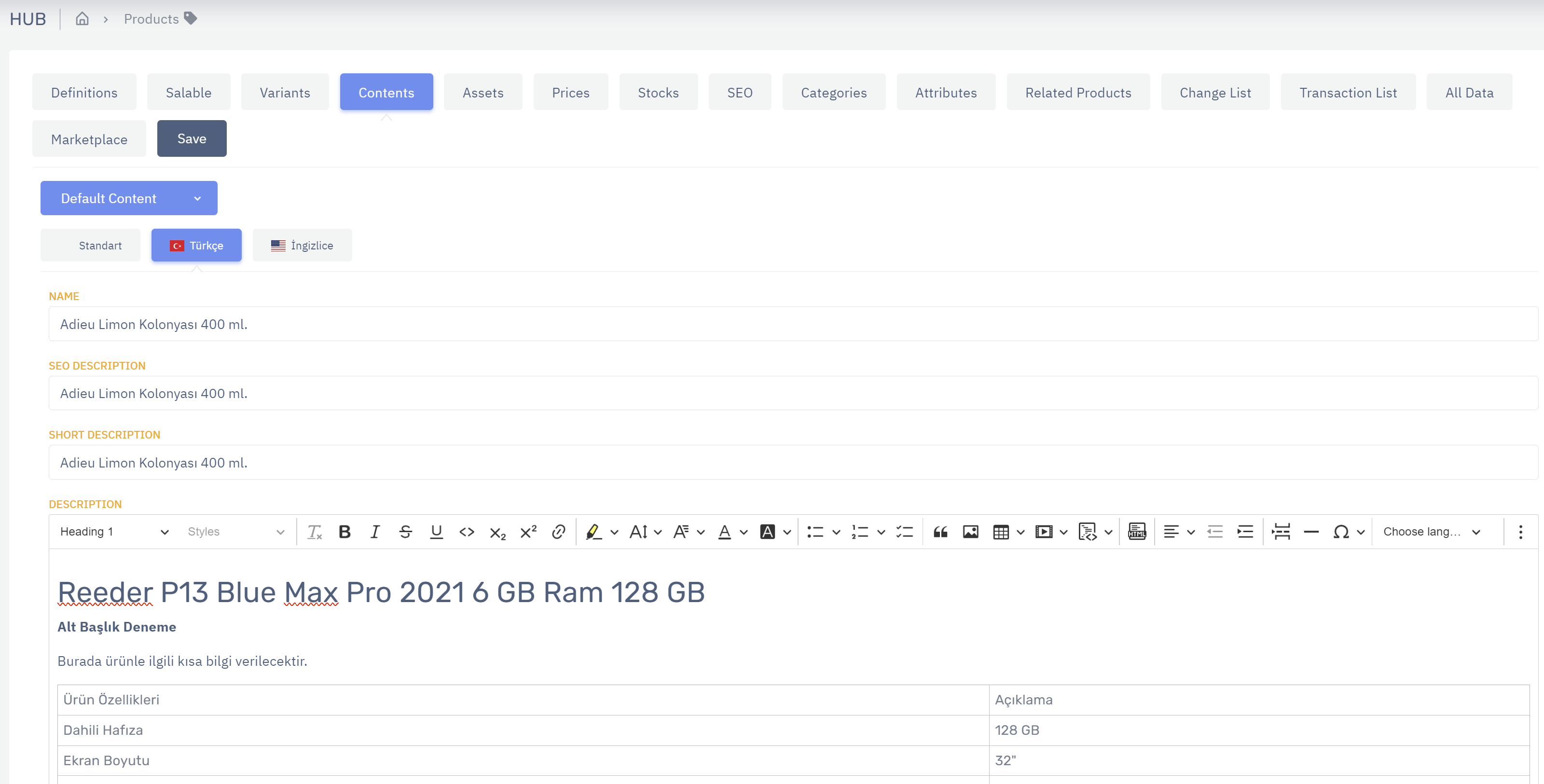The image size is (1544, 784).
Task: Increase indent of the paragraph
Action: [1245, 532]
